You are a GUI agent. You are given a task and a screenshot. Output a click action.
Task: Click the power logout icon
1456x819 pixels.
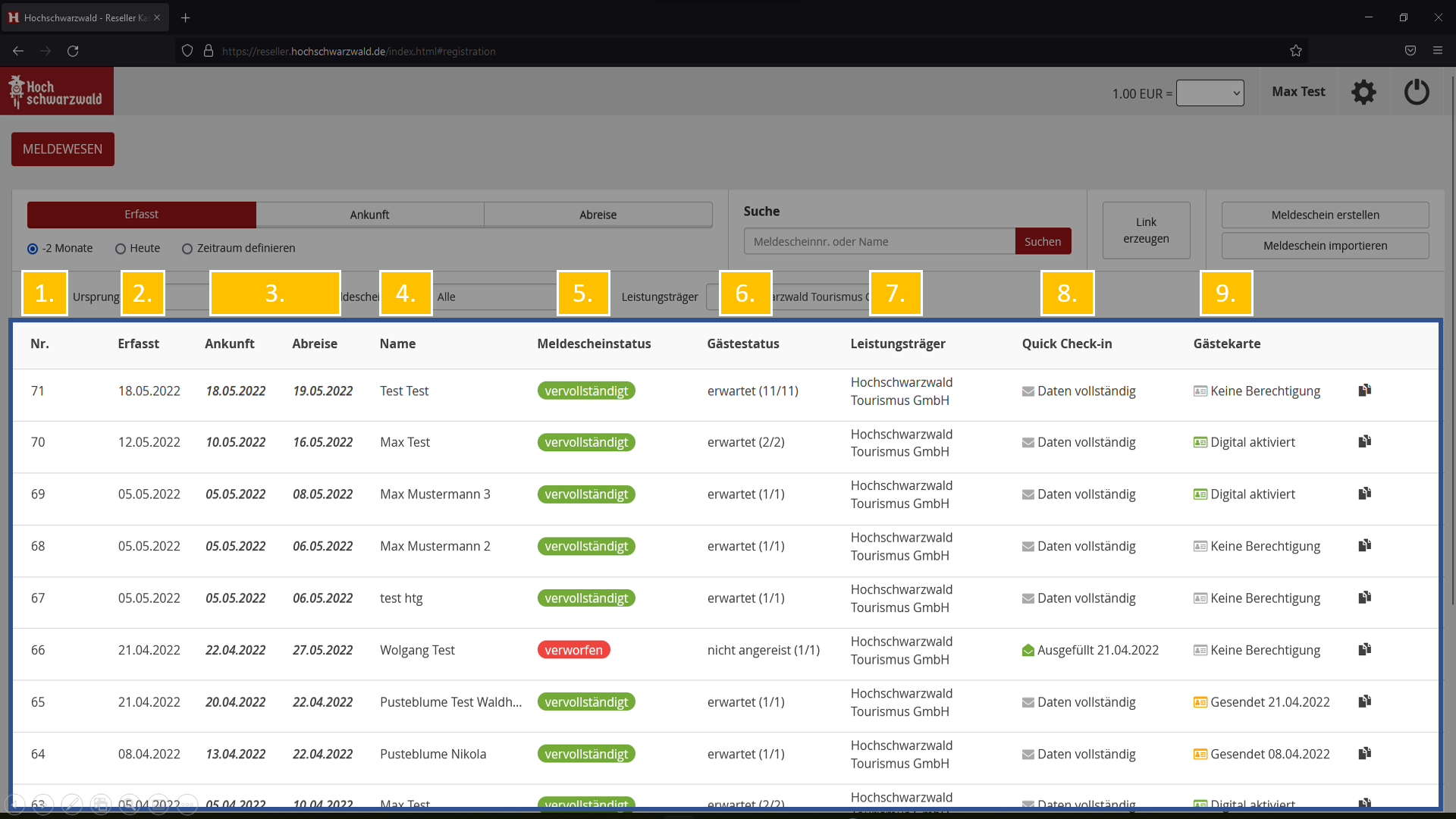coord(1417,93)
